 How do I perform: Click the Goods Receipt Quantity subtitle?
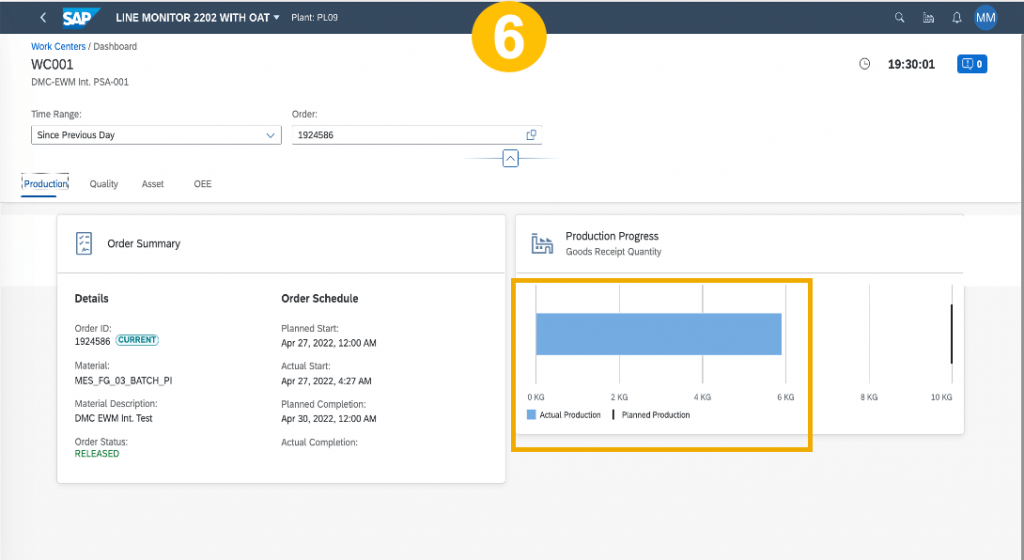pyautogui.click(x=613, y=252)
